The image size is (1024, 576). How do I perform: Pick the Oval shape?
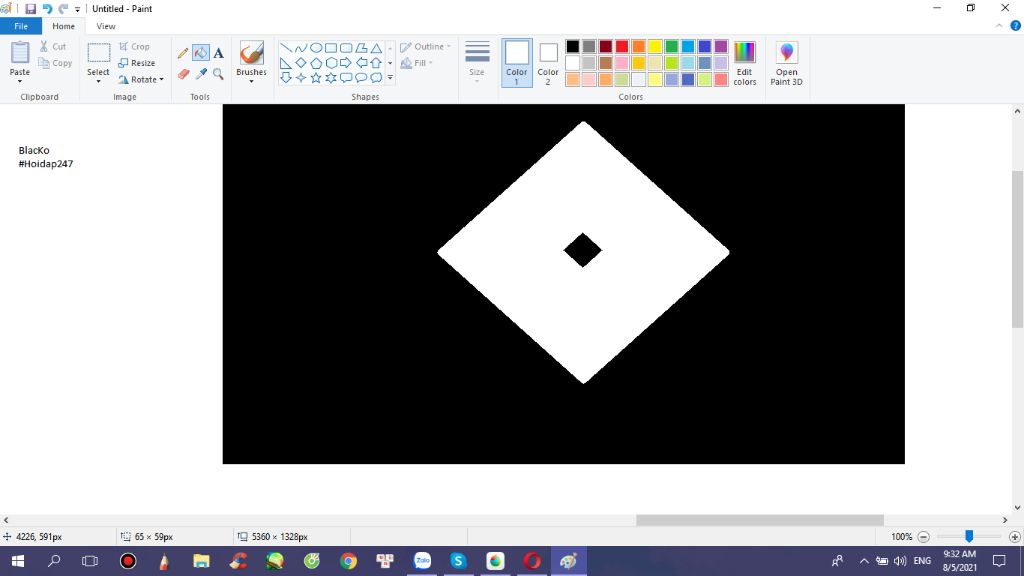coord(315,48)
